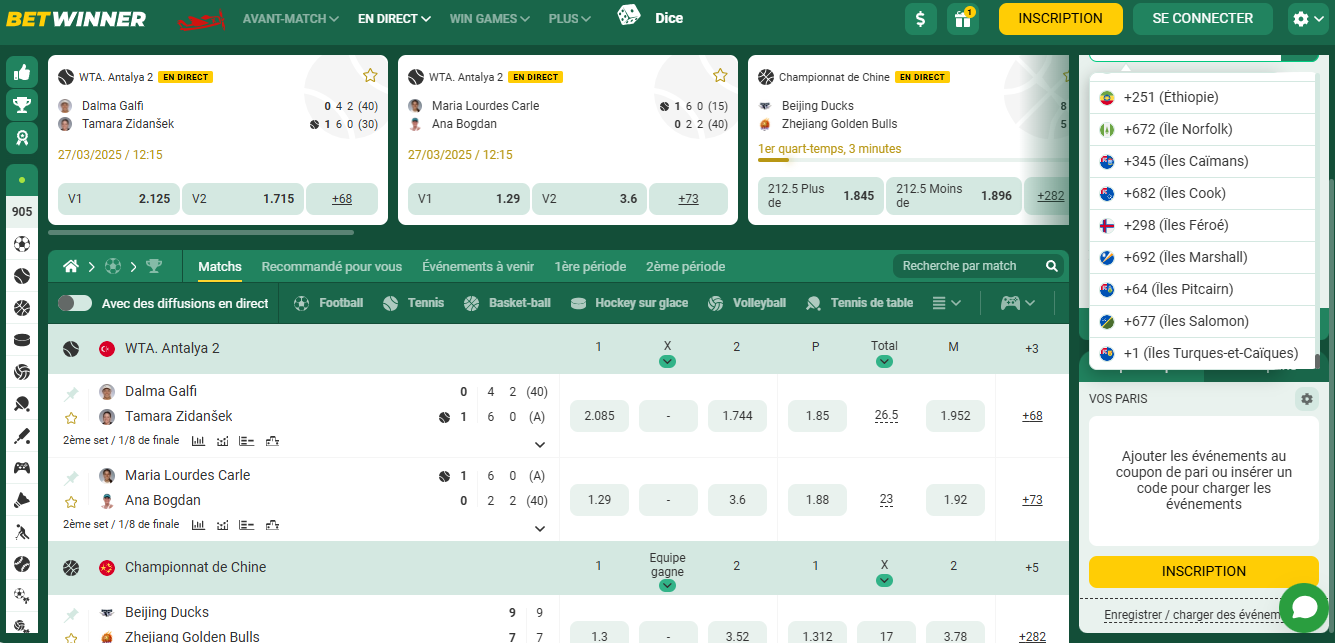This screenshot has width=1335, height=643.
Task: Click SE CONNECTER button
Action: [1203, 18]
